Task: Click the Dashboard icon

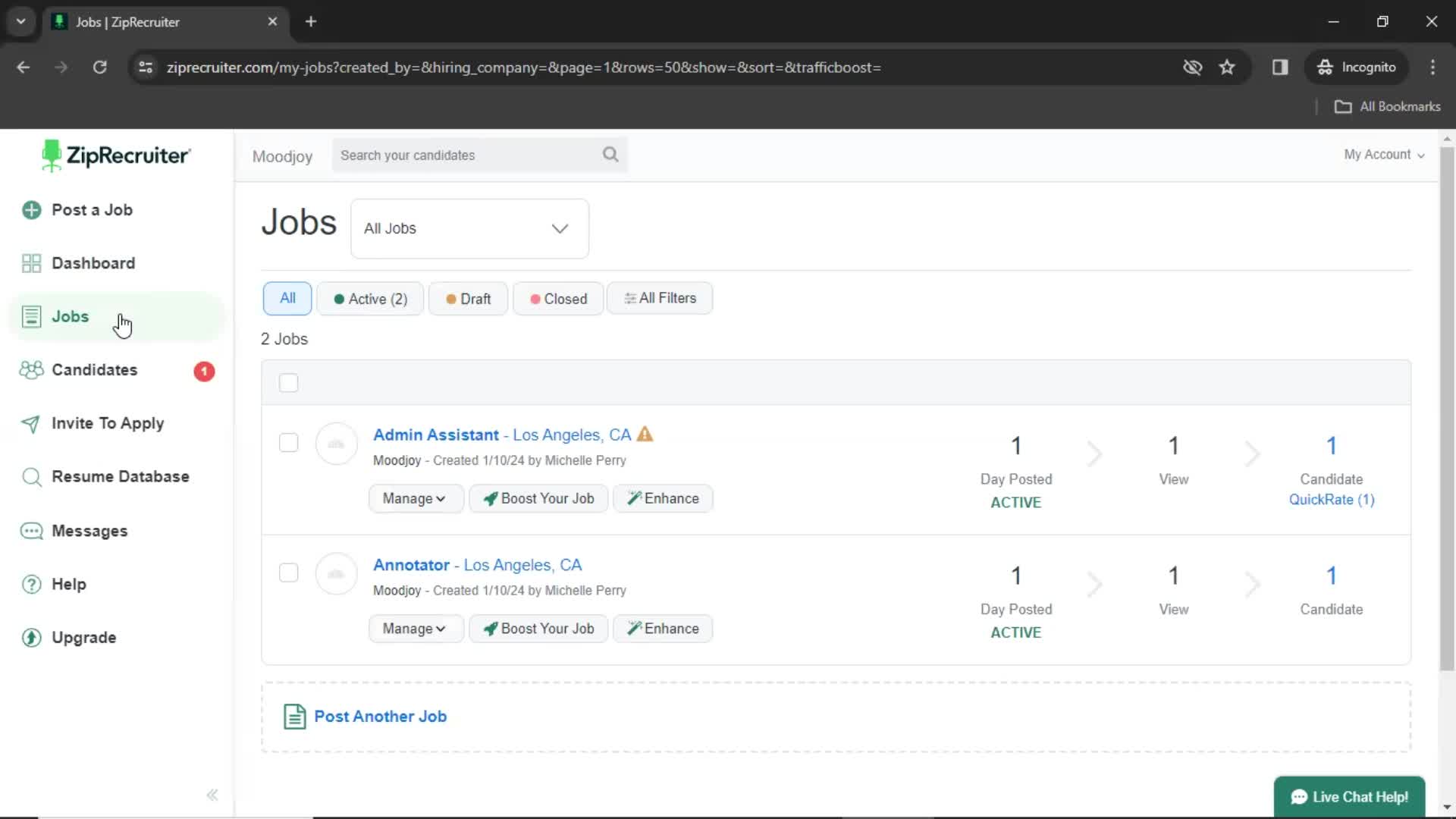Action: point(31,262)
